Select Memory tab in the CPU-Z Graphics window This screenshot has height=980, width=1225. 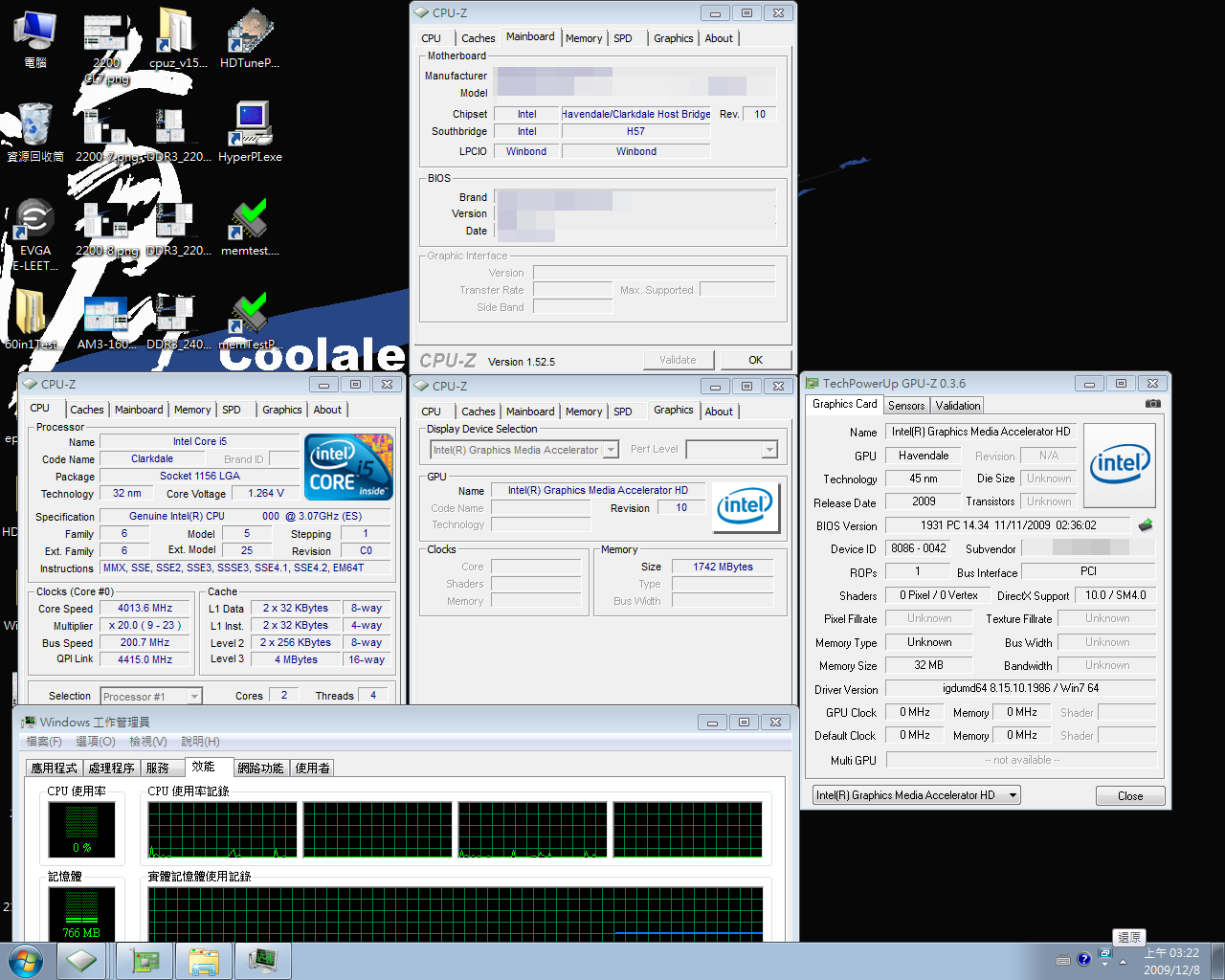[x=584, y=412]
